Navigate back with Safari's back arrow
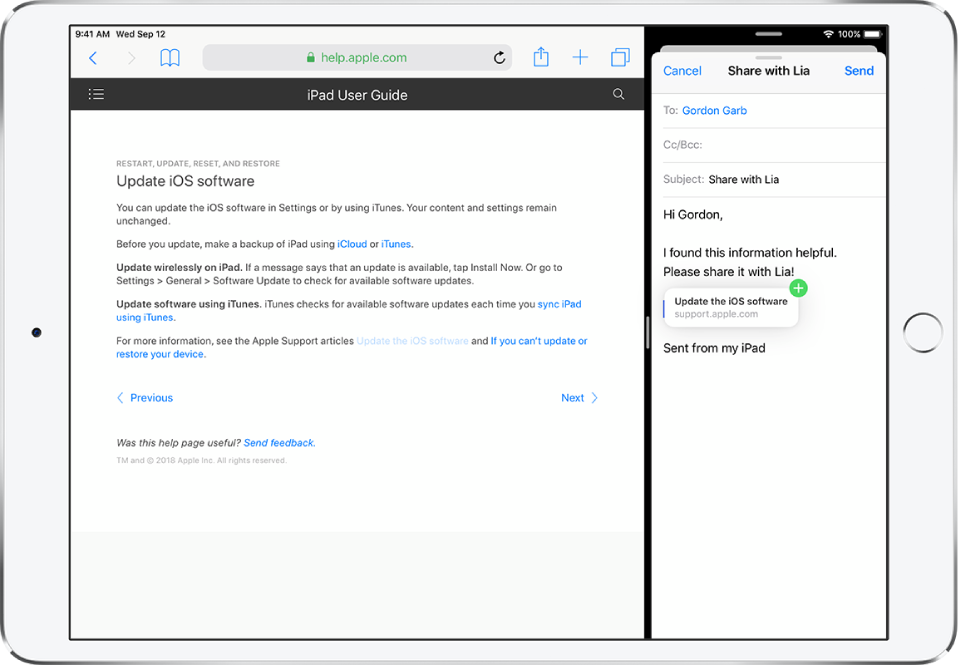Screen dimensions: 960x665 92,57
